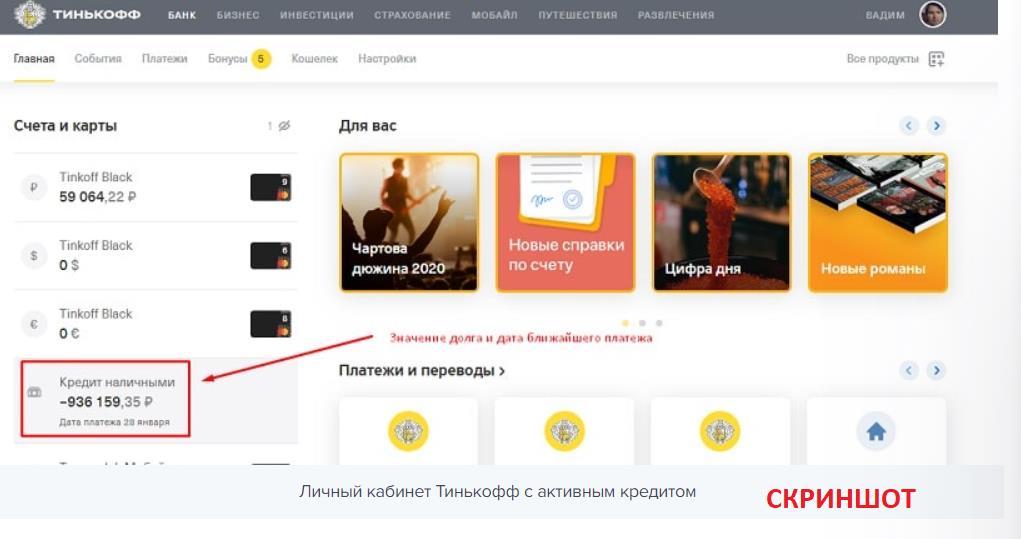Open Tinkoff Black 59 064,22 ₽ account

(156, 187)
